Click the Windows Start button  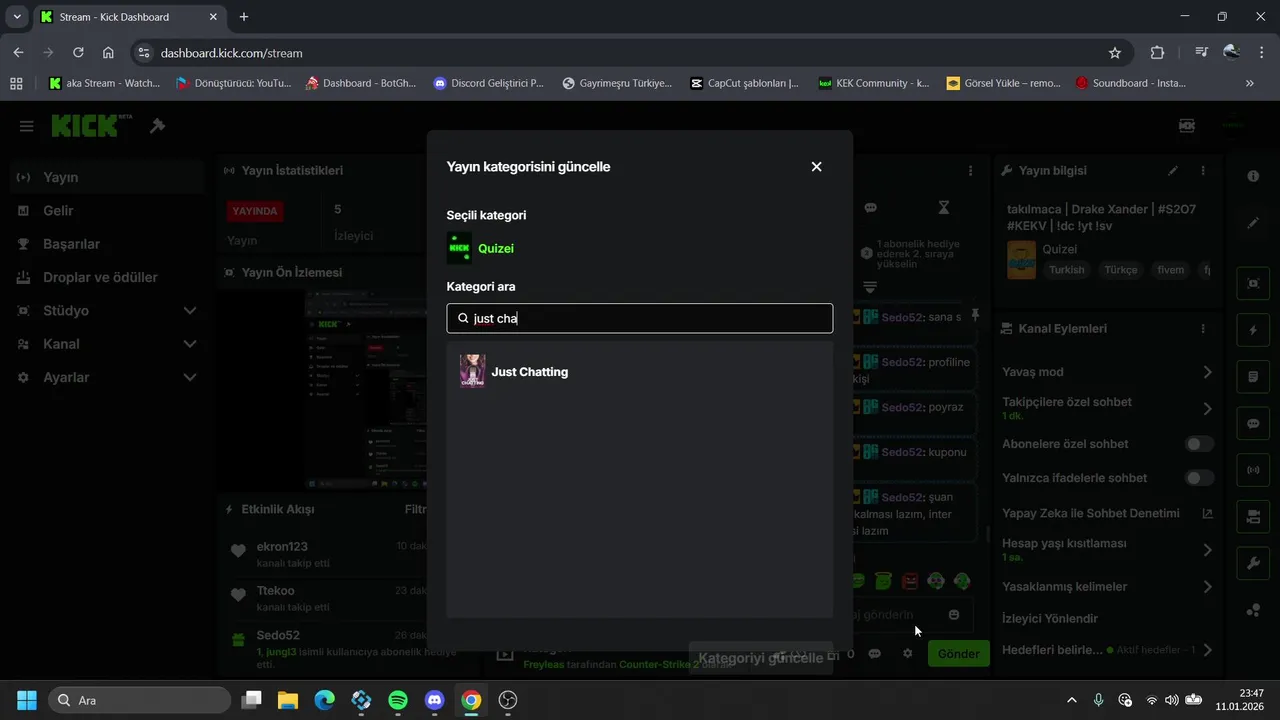27,700
